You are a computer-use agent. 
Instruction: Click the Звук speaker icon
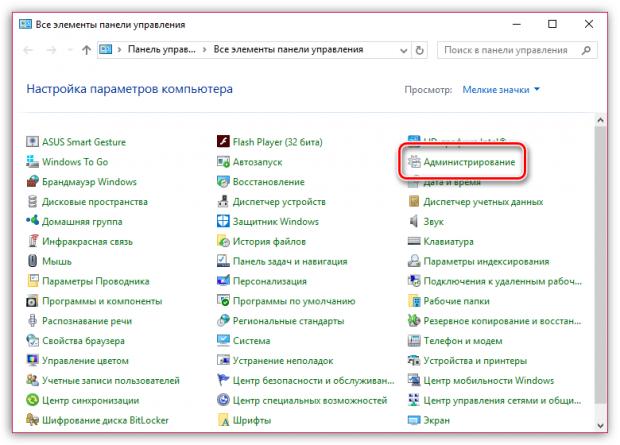pyautogui.click(x=414, y=221)
